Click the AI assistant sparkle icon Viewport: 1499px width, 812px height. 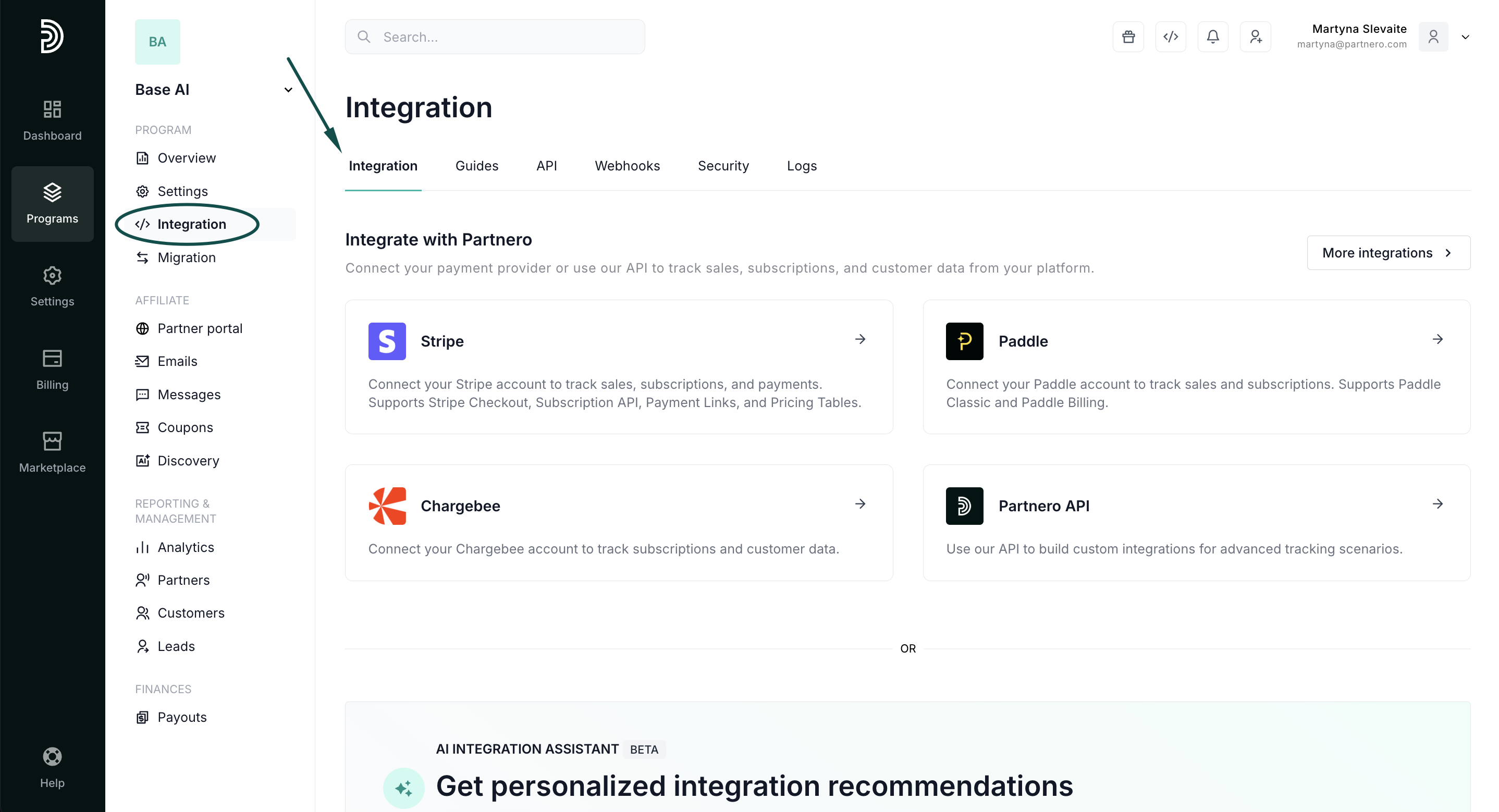click(x=403, y=788)
